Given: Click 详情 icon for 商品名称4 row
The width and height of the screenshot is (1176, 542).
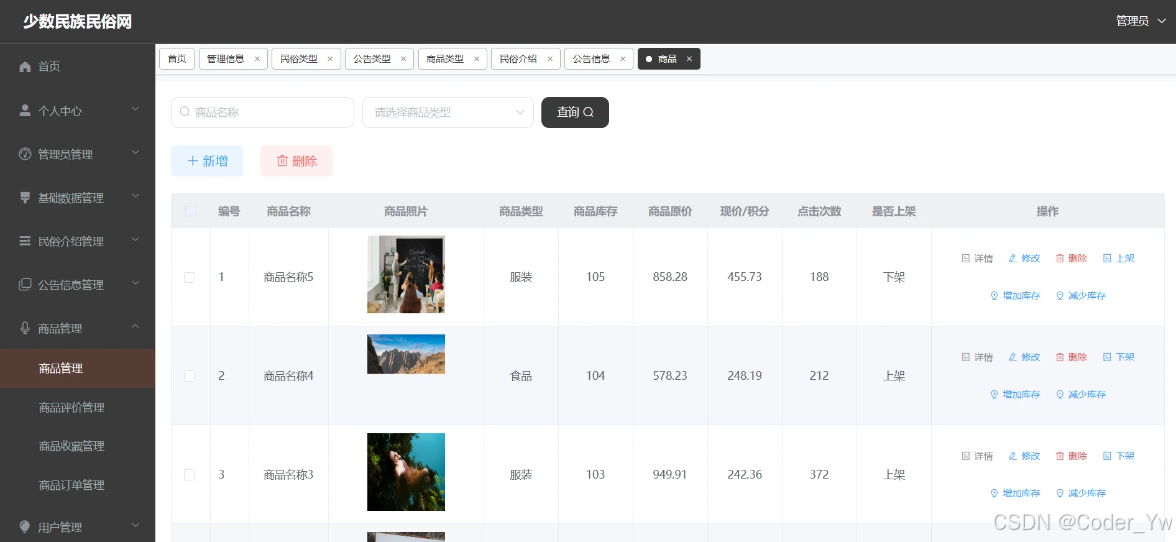Looking at the screenshot, I should tap(966, 357).
